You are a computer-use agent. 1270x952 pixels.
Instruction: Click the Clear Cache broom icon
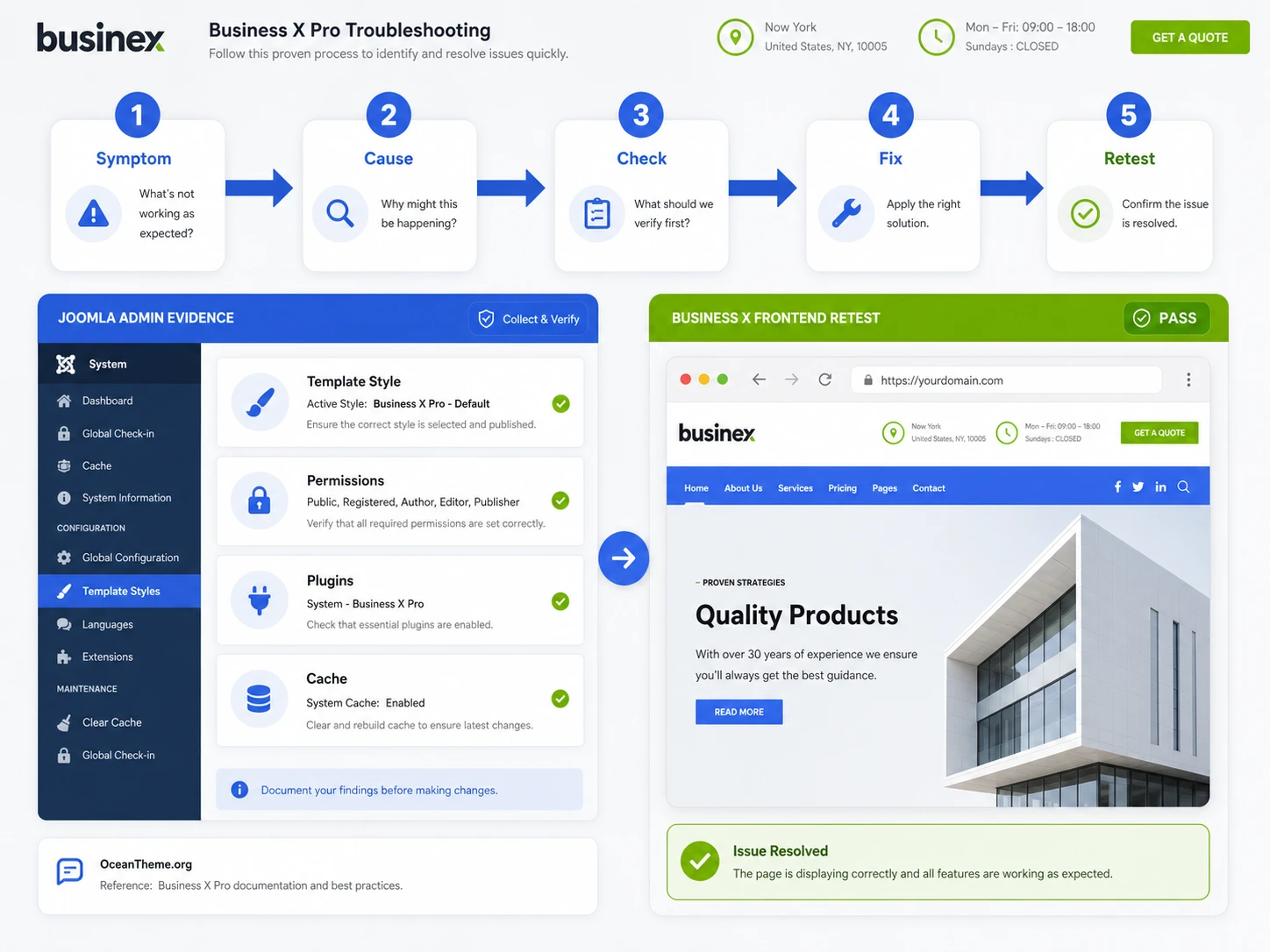[64, 722]
